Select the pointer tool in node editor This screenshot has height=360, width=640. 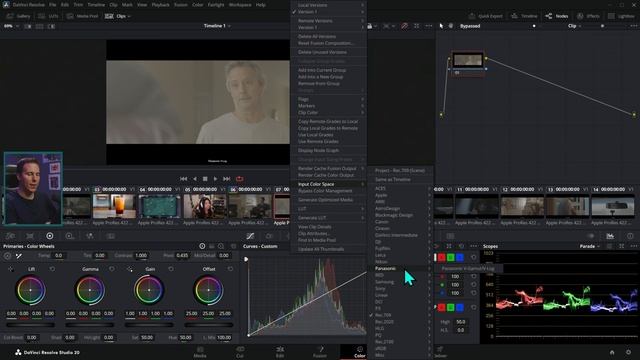coord(441,26)
